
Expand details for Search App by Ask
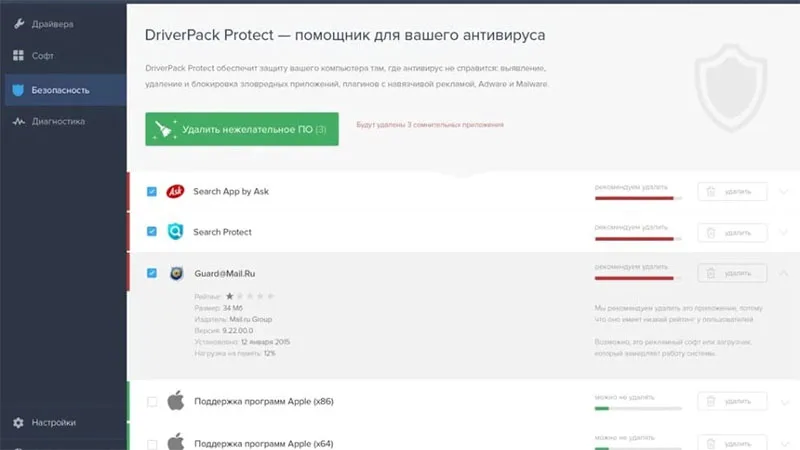point(784,192)
